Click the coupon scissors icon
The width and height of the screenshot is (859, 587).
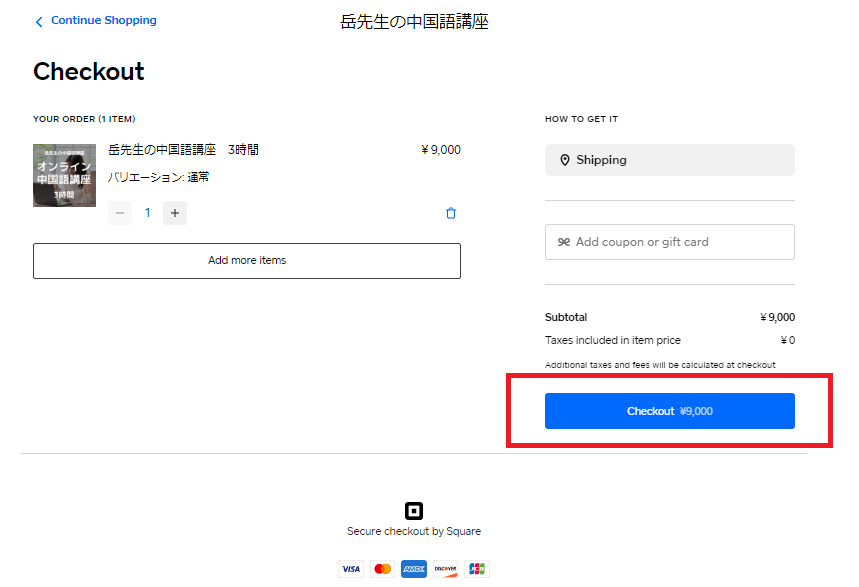tap(564, 242)
